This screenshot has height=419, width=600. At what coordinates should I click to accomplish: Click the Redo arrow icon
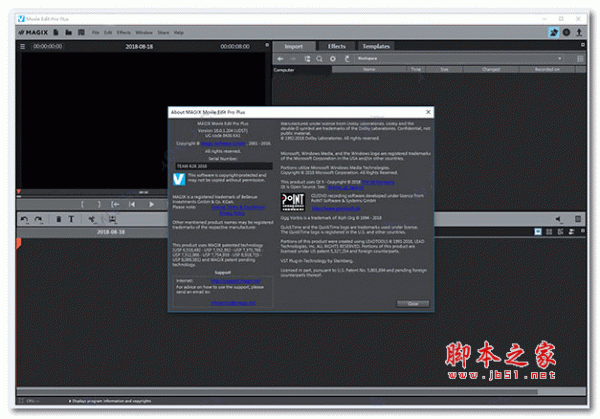pyautogui.click(x=39, y=219)
